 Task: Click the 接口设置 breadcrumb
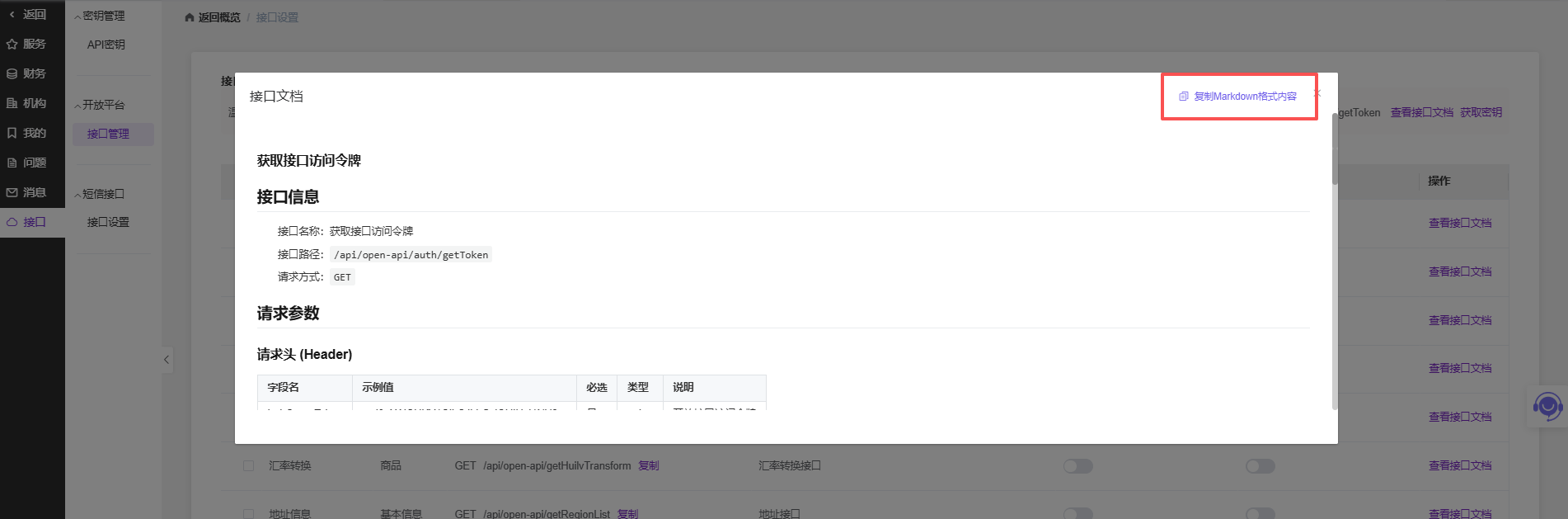click(x=277, y=17)
